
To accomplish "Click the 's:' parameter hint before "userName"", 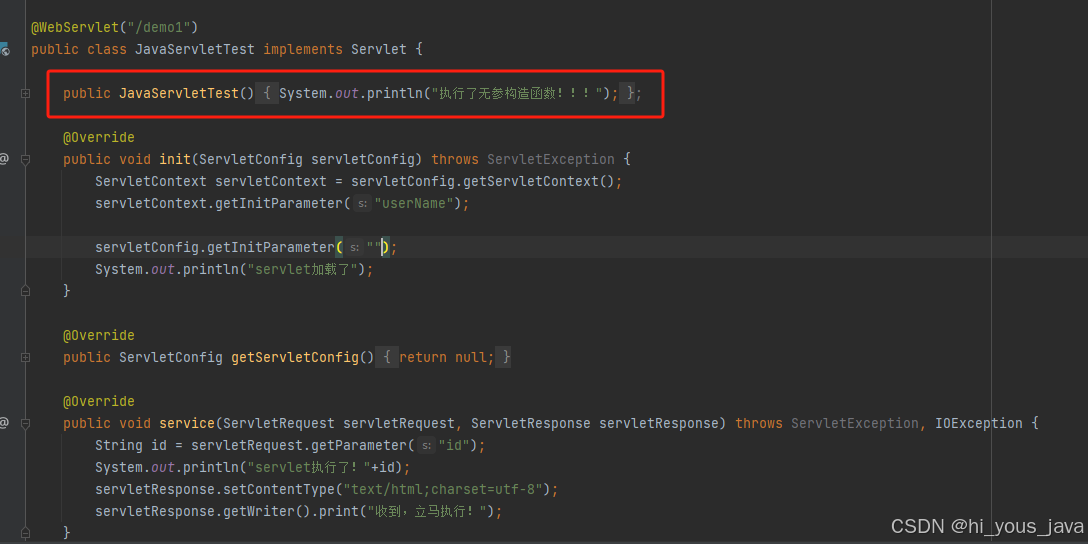I will (x=362, y=204).
